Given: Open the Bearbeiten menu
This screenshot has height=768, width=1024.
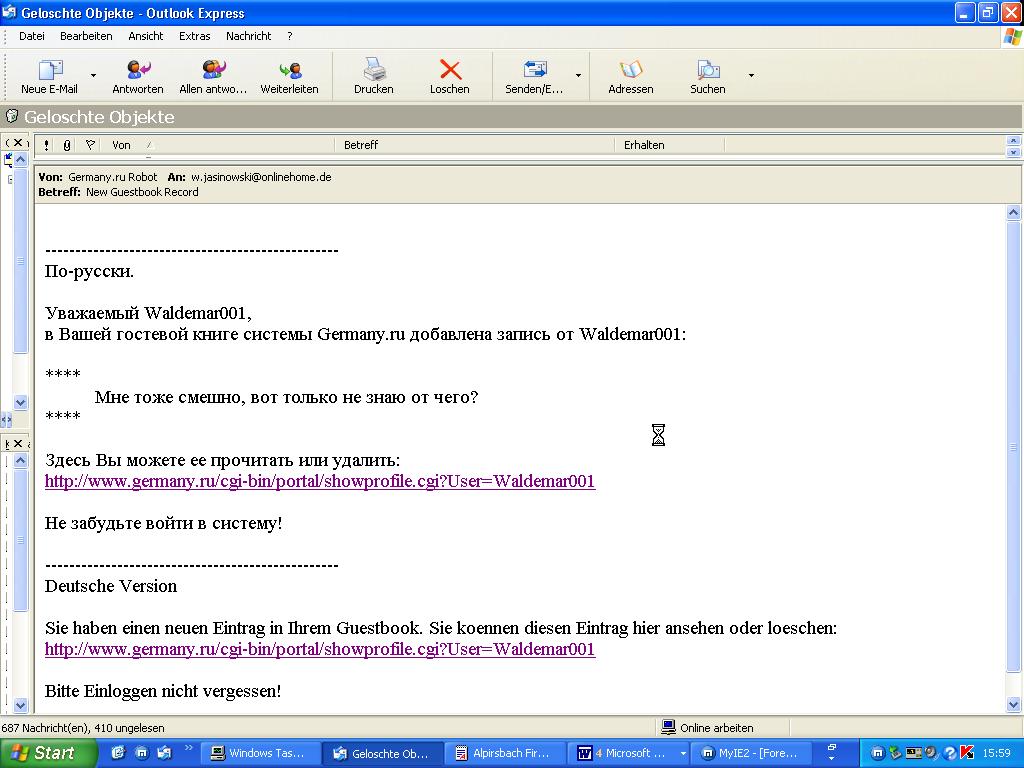Looking at the screenshot, I should pos(86,37).
